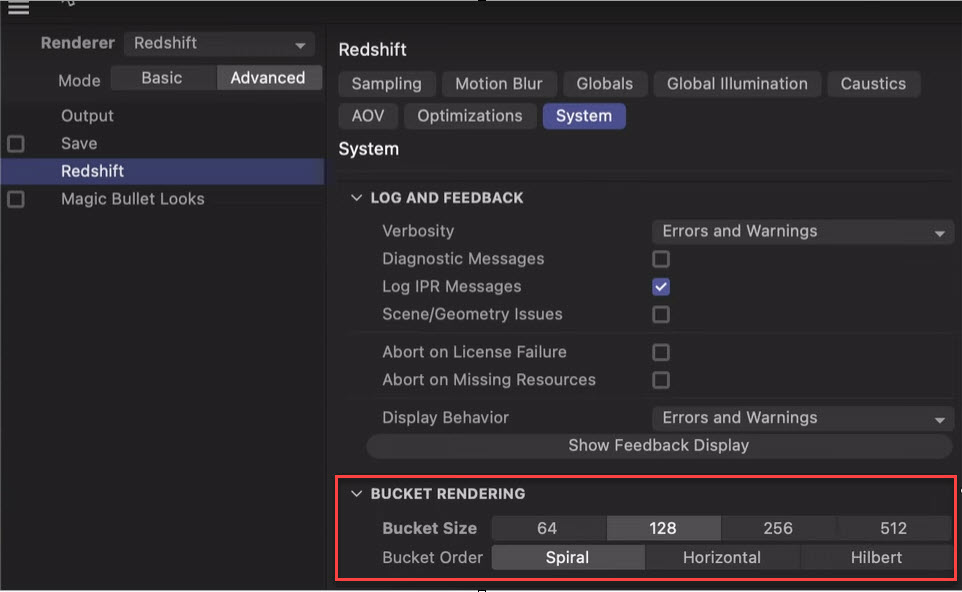Open the Verbosity dropdown
Image resolution: width=962 pixels, height=592 pixels.
tap(802, 231)
